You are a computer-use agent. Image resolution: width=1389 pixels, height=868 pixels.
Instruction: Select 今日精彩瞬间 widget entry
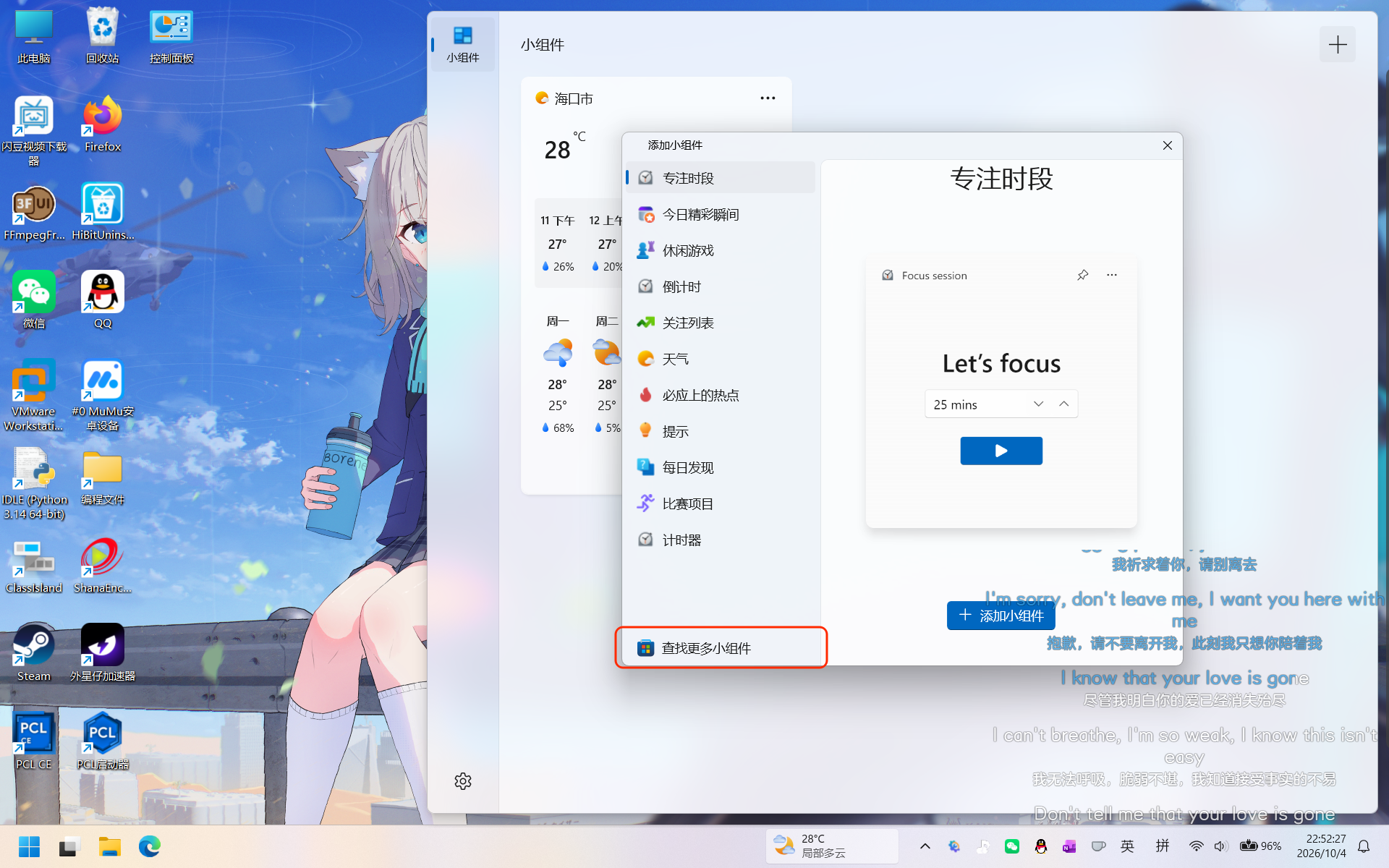[x=721, y=214]
